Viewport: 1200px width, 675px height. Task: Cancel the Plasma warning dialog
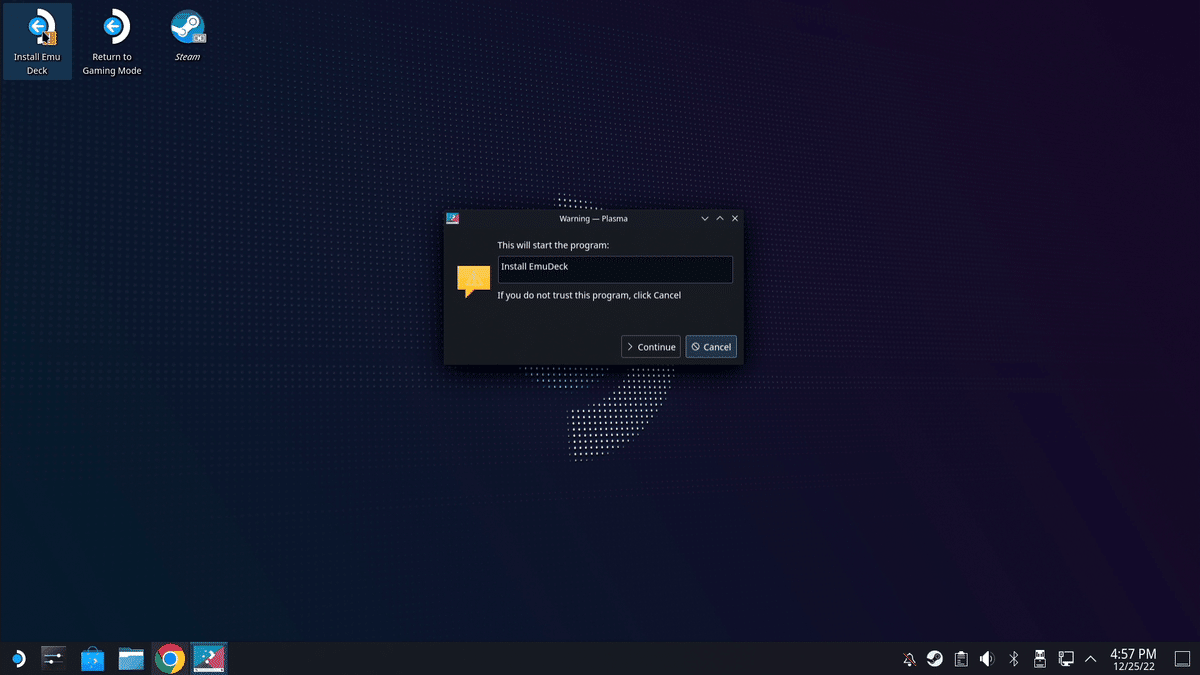tap(711, 347)
